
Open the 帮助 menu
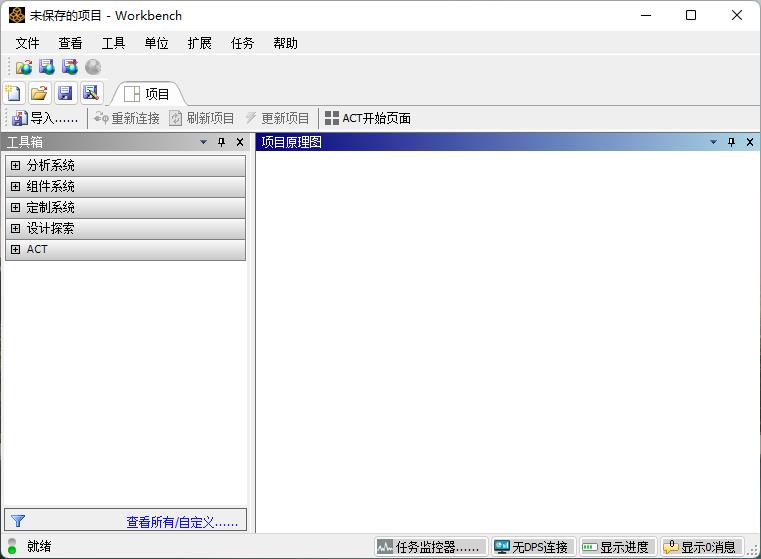(285, 43)
